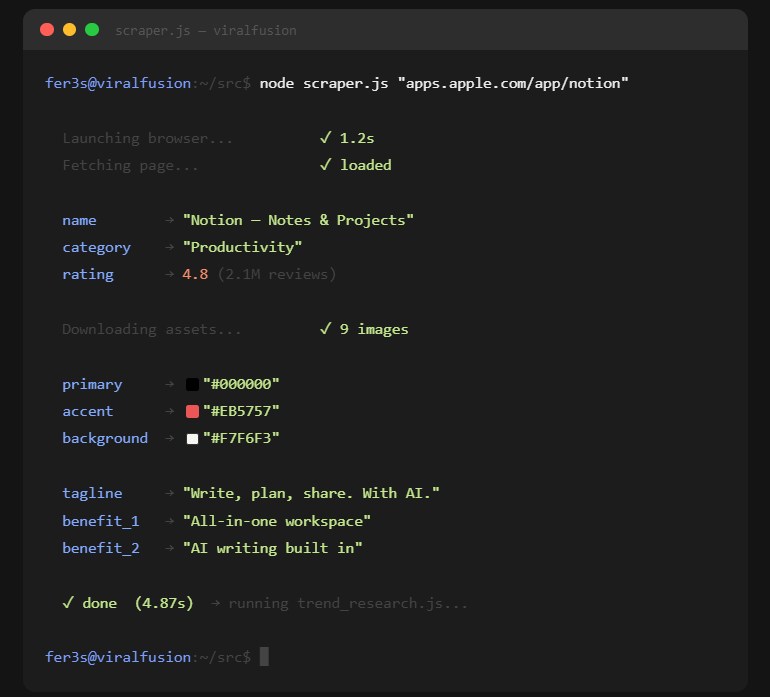Click 'Downloading assets...' log line
Screen dimensions: 770x697
pyautogui.click(x=152, y=330)
